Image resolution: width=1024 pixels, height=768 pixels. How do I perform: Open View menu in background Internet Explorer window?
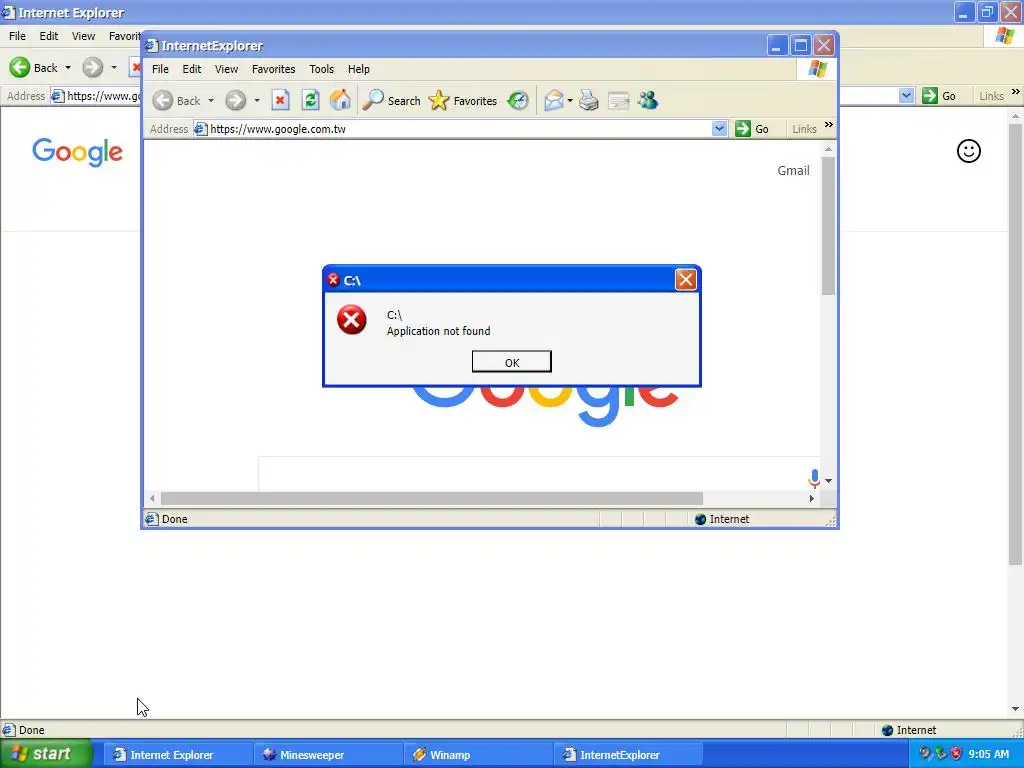tap(83, 36)
